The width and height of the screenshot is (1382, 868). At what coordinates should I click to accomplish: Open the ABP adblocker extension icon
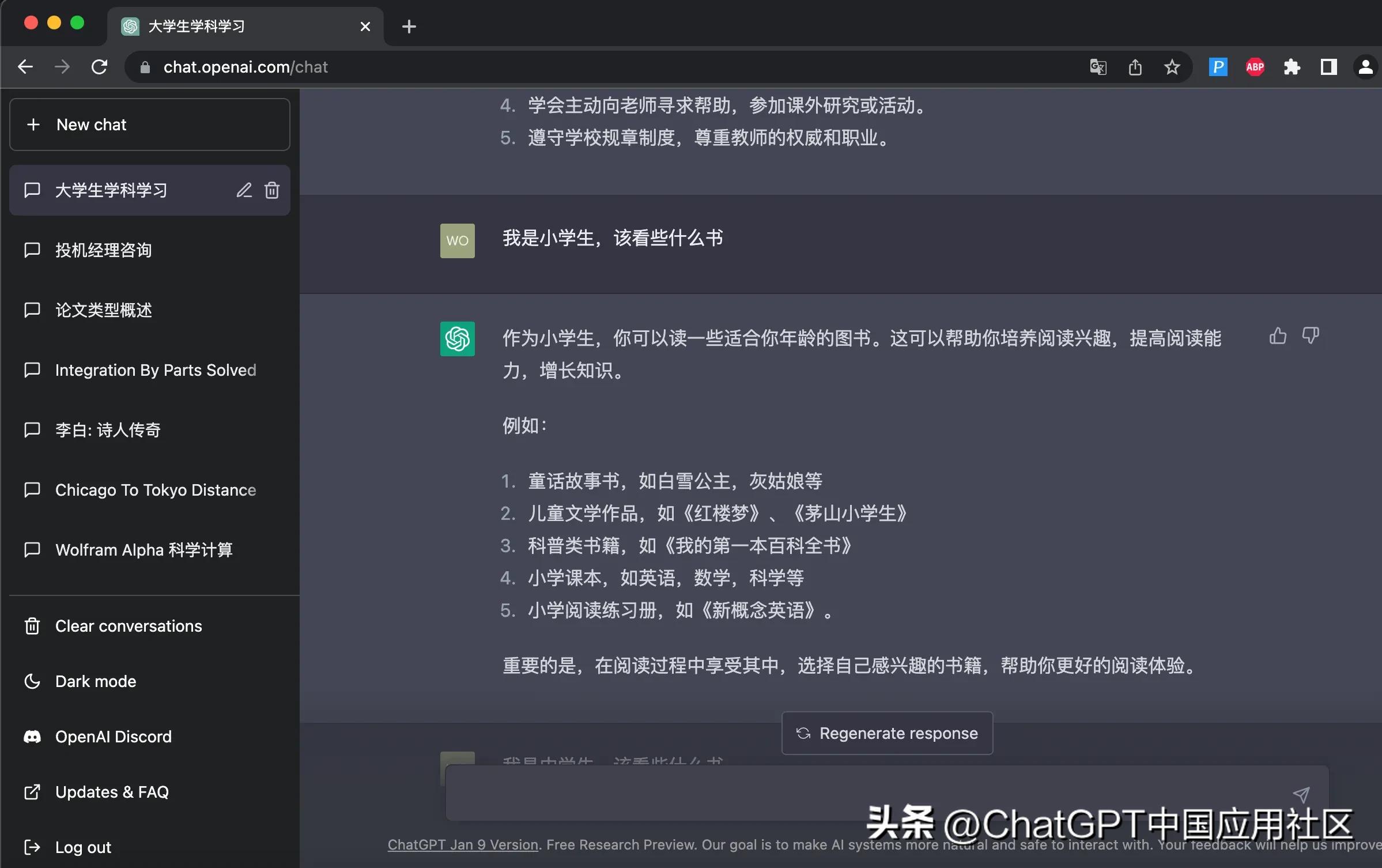click(1255, 67)
